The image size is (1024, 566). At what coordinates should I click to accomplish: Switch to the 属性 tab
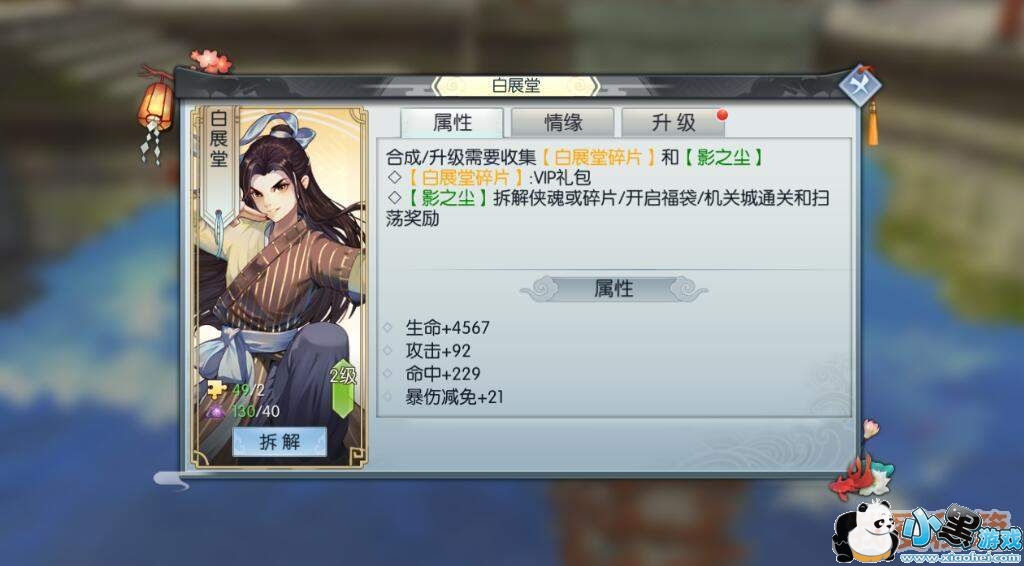[452, 123]
